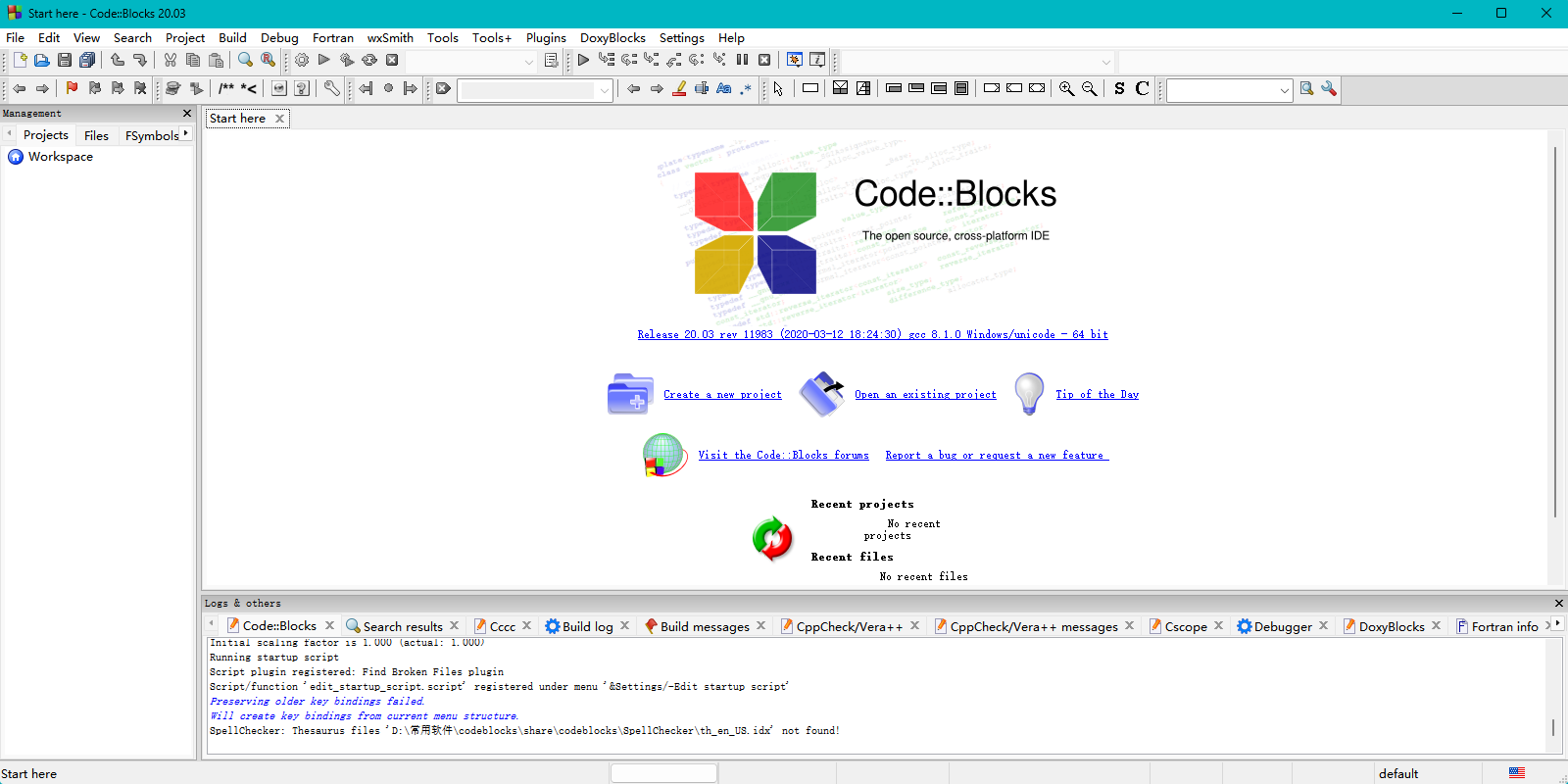This screenshot has width=1568, height=784.
Task: Click the DoxyBlocks wrench icon
Action: coord(332,89)
